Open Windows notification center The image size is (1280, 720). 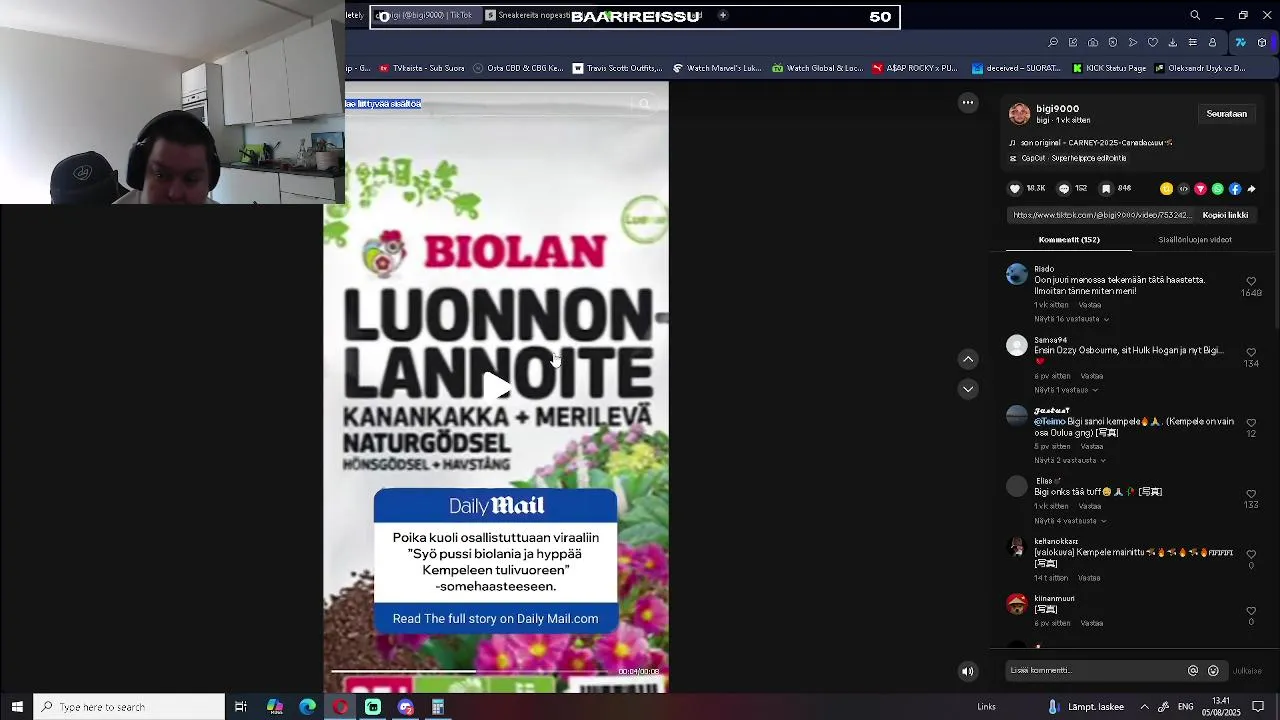1258,707
